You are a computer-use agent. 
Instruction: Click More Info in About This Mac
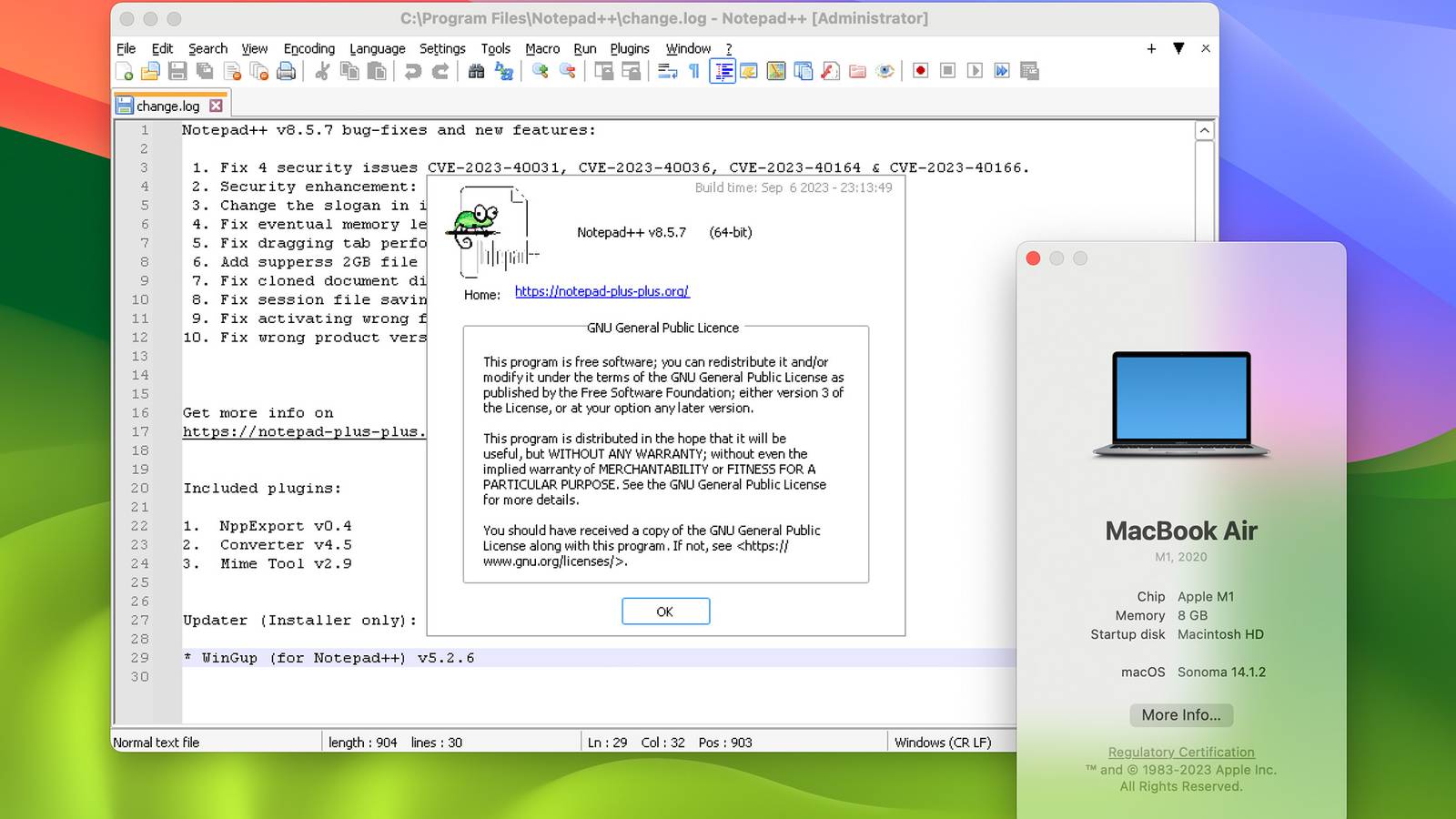tap(1180, 715)
